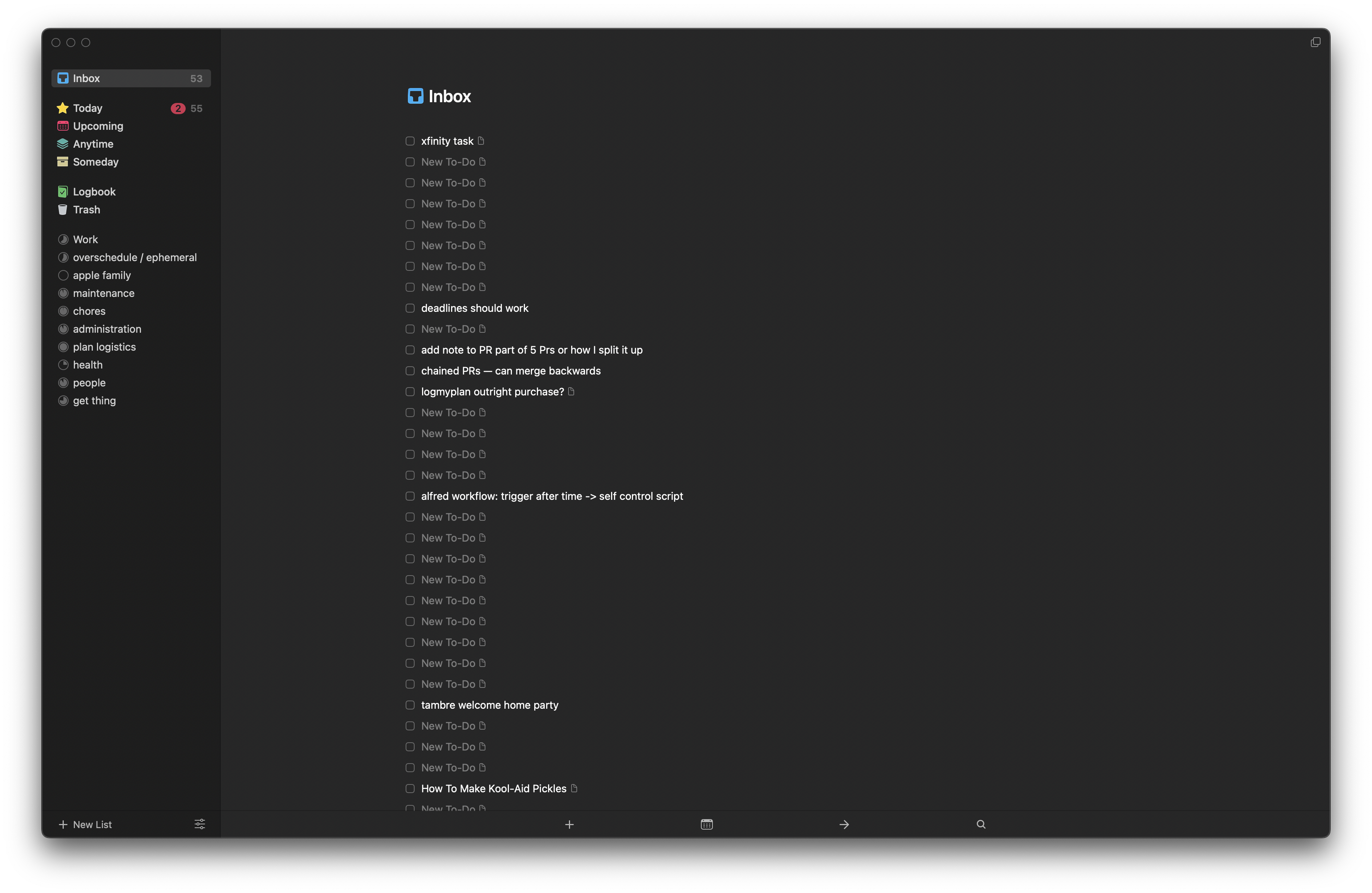This screenshot has width=1372, height=893.
Task: Check off the xfinity task
Action: tap(410, 140)
